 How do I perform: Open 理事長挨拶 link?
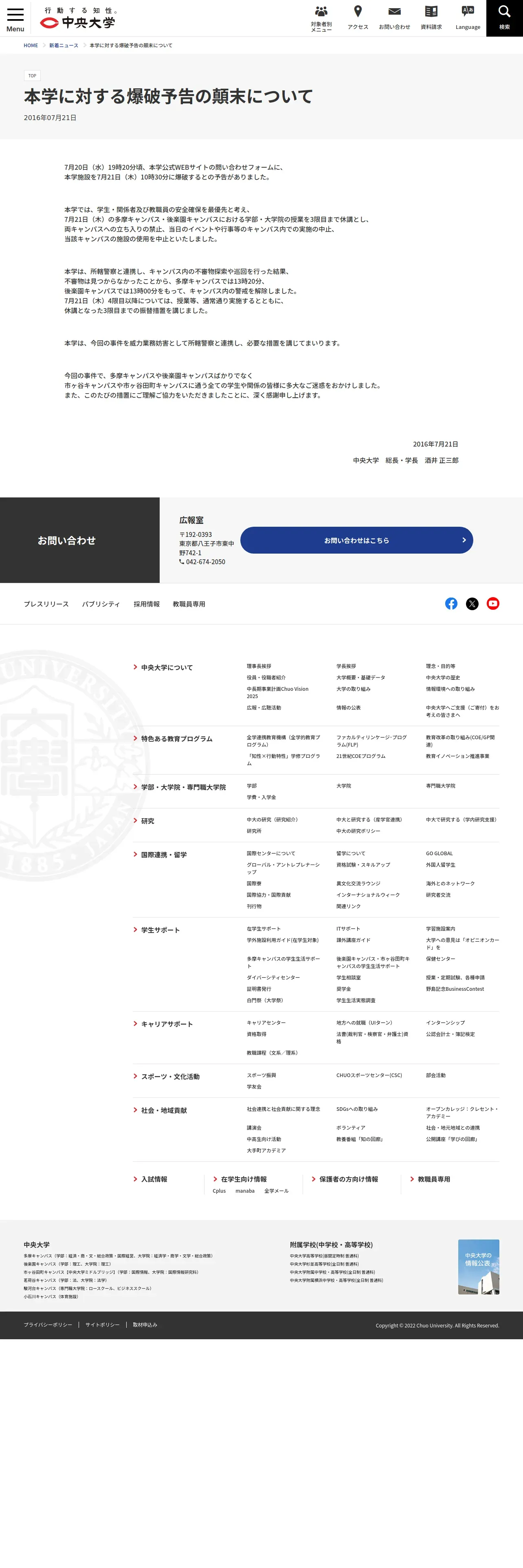(259, 666)
